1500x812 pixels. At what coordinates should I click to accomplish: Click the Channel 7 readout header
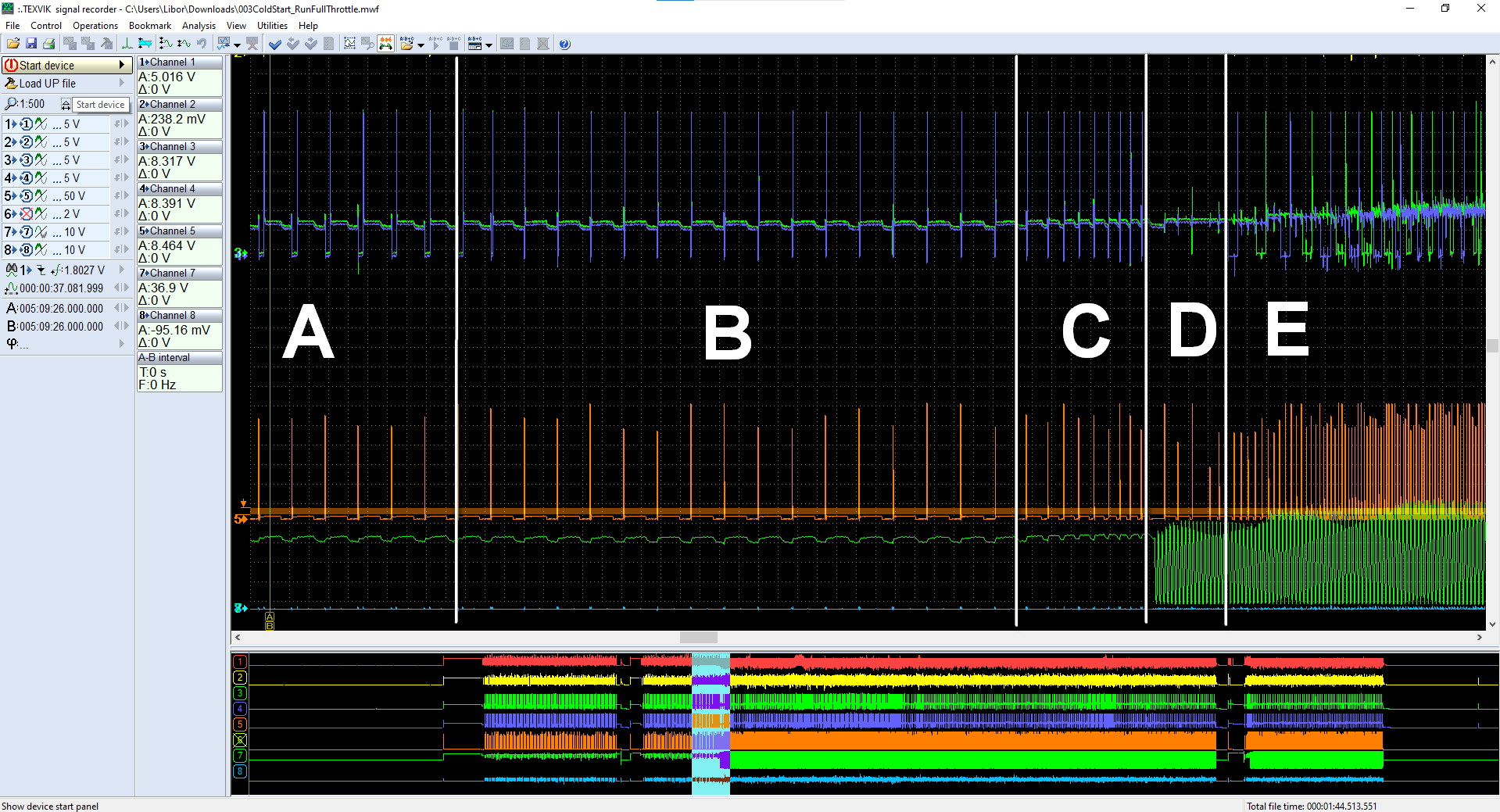180,273
